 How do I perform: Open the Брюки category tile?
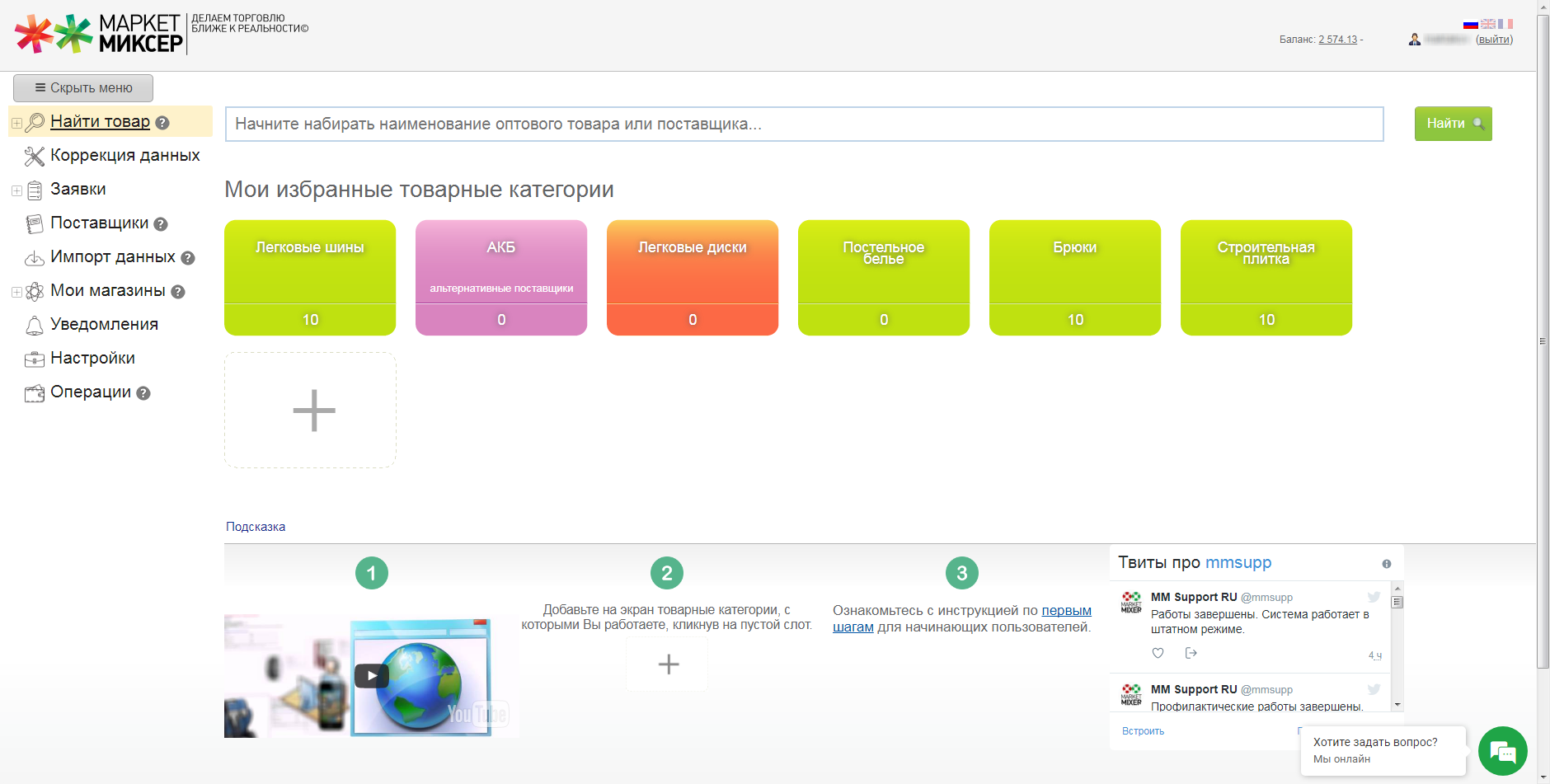pos(1075,278)
